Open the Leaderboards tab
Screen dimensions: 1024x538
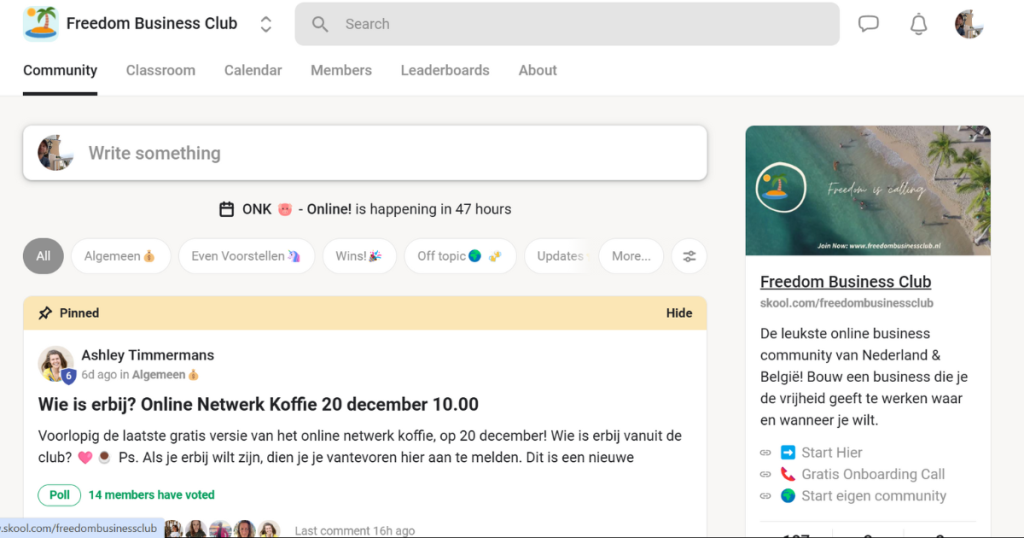(445, 71)
